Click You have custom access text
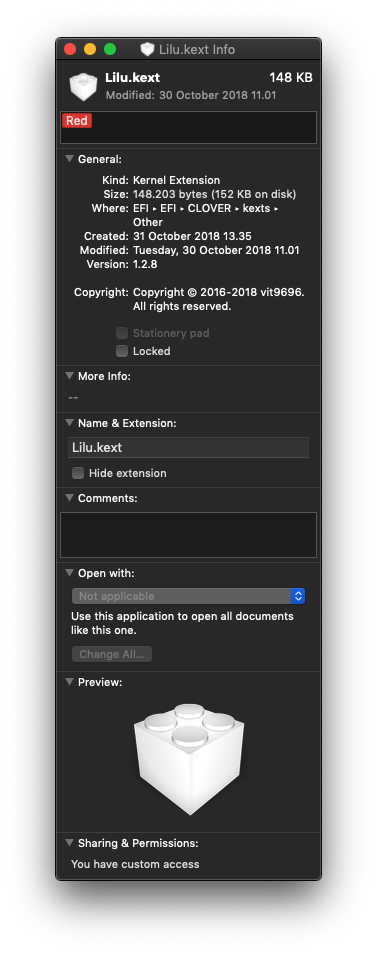377x954 pixels. coord(135,864)
